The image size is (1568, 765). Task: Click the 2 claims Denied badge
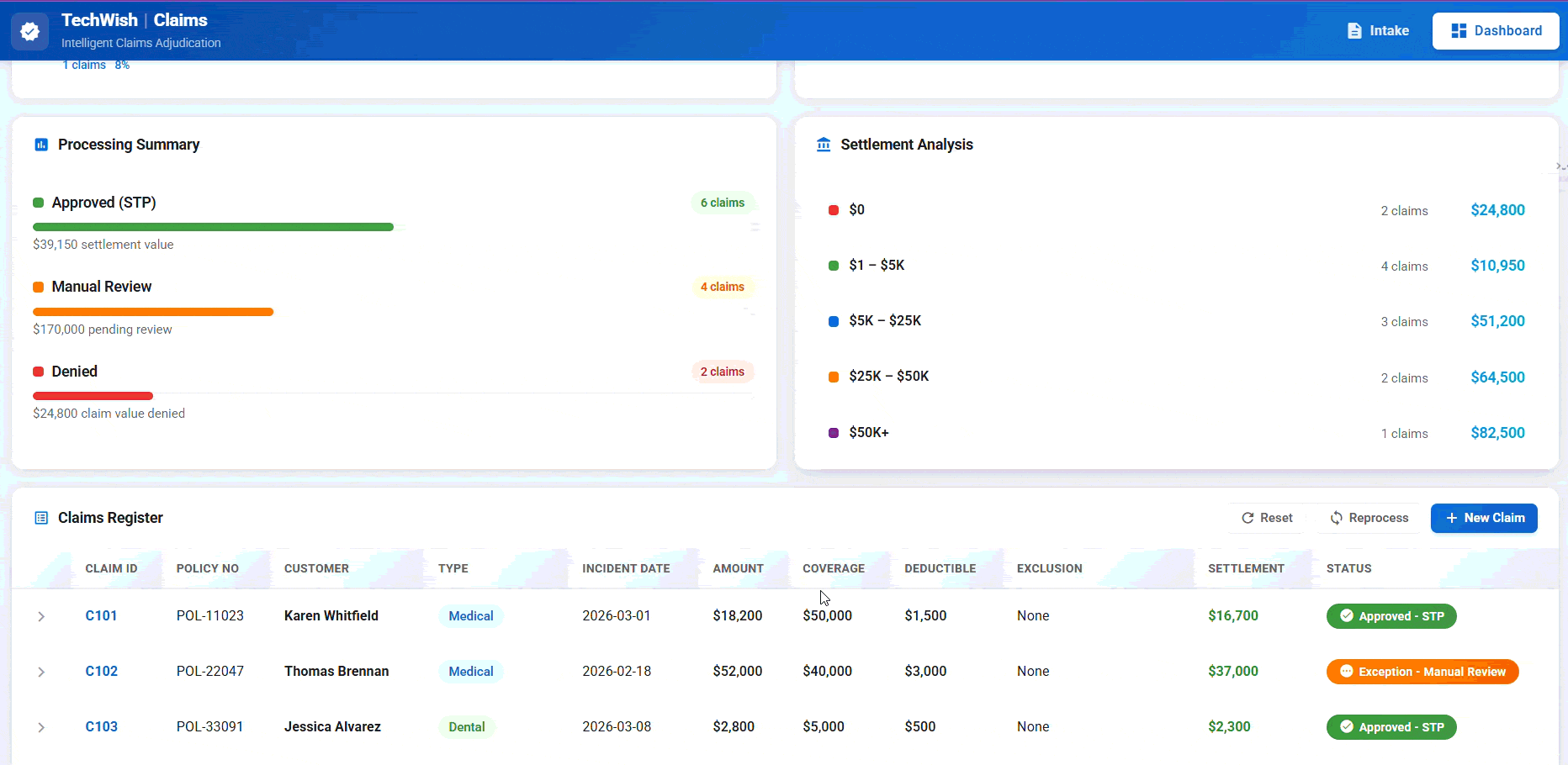(723, 372)
